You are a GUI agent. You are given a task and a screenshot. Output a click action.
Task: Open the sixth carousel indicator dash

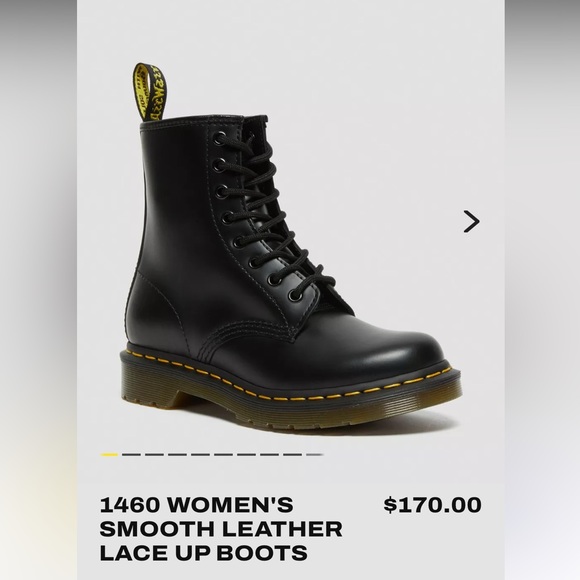[223, 455]
